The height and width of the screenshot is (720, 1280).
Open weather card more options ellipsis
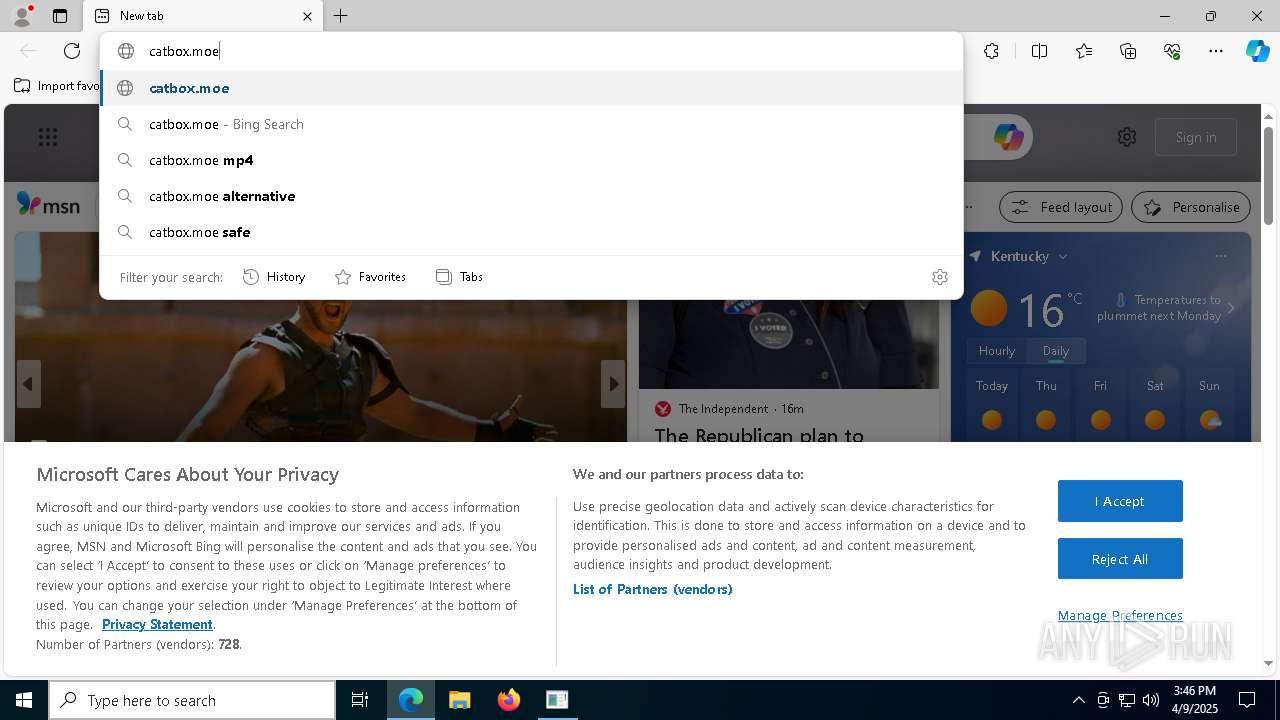point(1220,256)
